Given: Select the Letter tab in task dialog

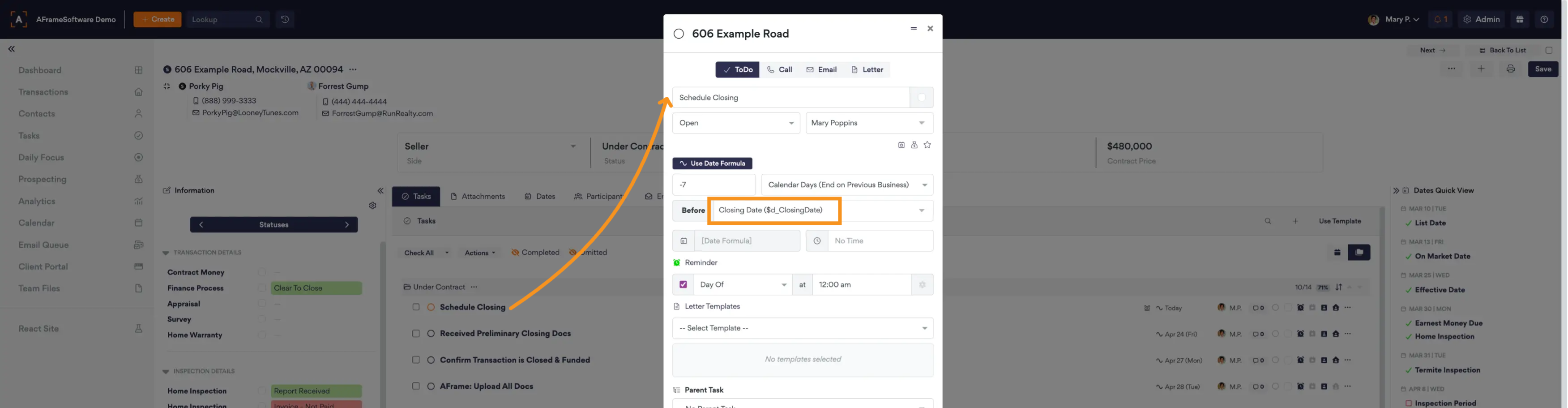Looking at the screenshot, I should coord(867,69).
